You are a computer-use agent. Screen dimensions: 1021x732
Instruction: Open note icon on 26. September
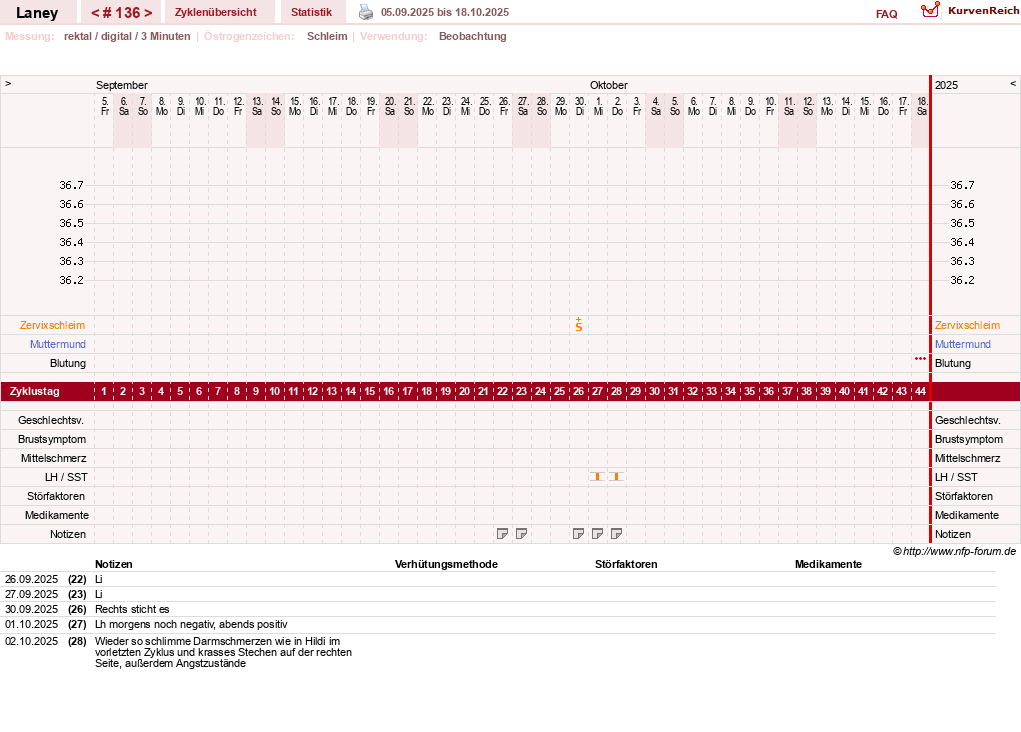(502, 534)
